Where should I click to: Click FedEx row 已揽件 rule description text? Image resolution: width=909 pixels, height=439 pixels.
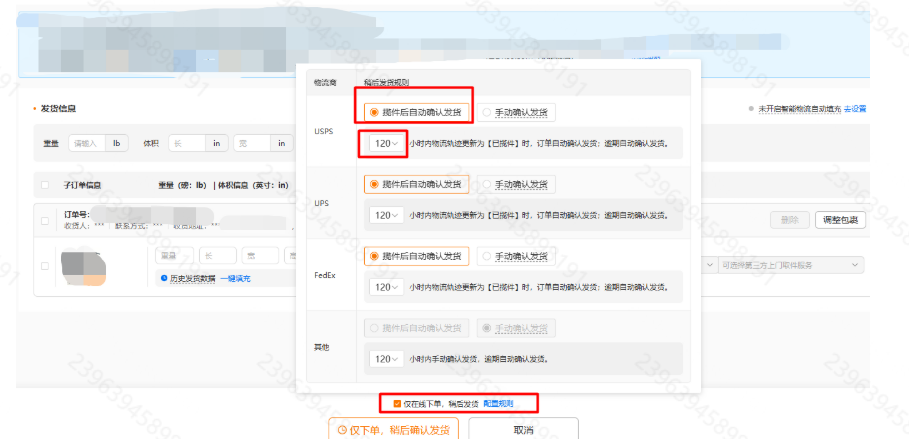[539, 287]
